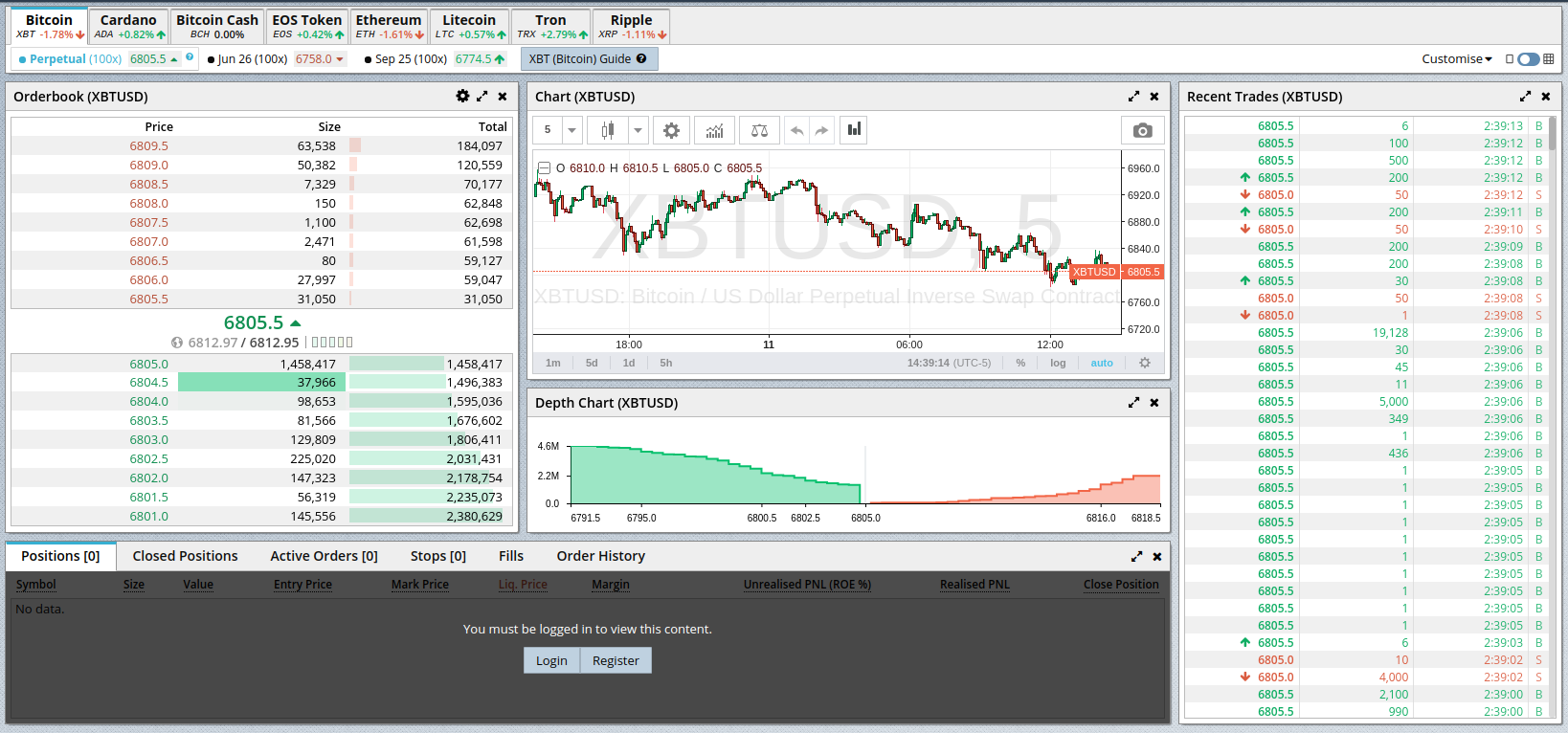
Task: Open chart axis settings gear at bottom
Action: (1145, 363)
